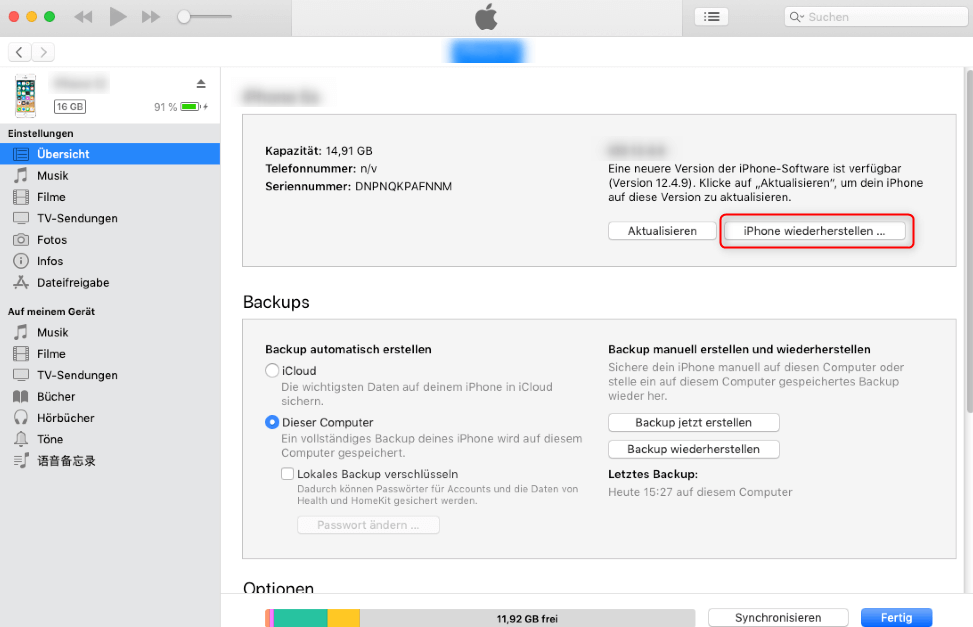Click the green segment of storage bar
Image resolution: width=973 pixels, height=627 pixels.
pyautogui.click(x=300, y=618)
